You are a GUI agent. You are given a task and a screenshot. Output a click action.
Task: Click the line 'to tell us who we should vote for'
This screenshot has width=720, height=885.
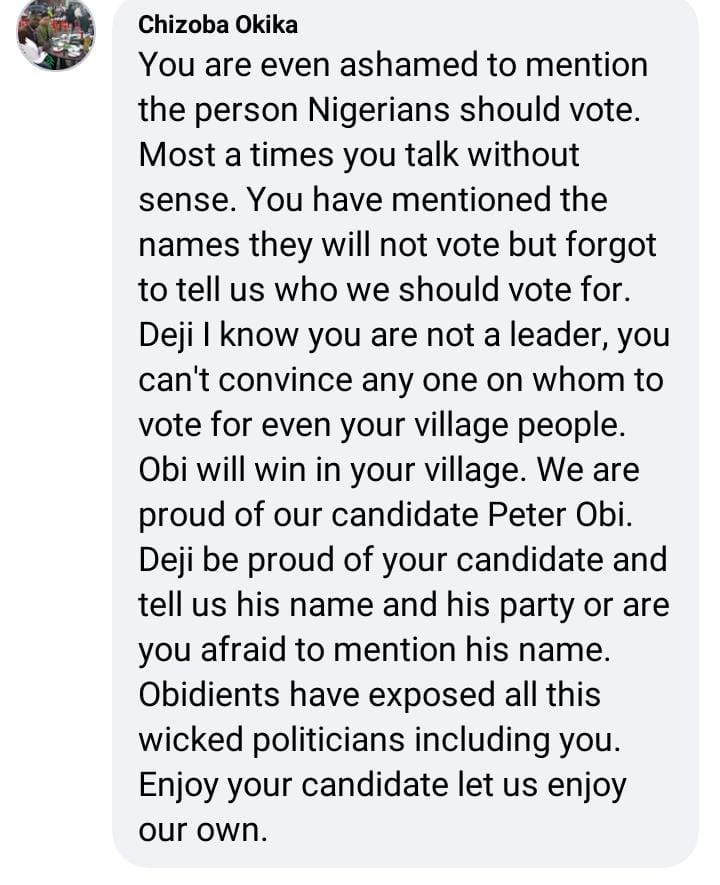point(382,290)
